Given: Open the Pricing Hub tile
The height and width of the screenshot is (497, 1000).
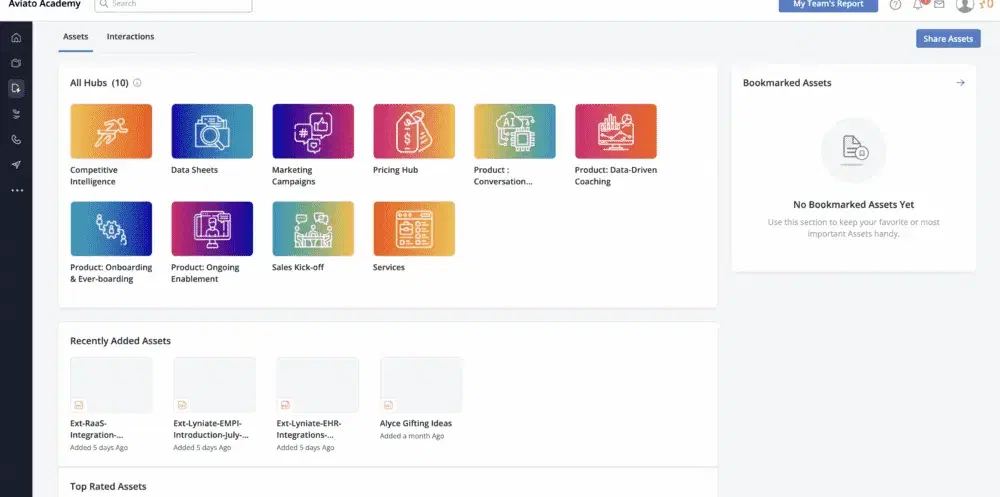Looking at the screenshot, I should point(414,131).
